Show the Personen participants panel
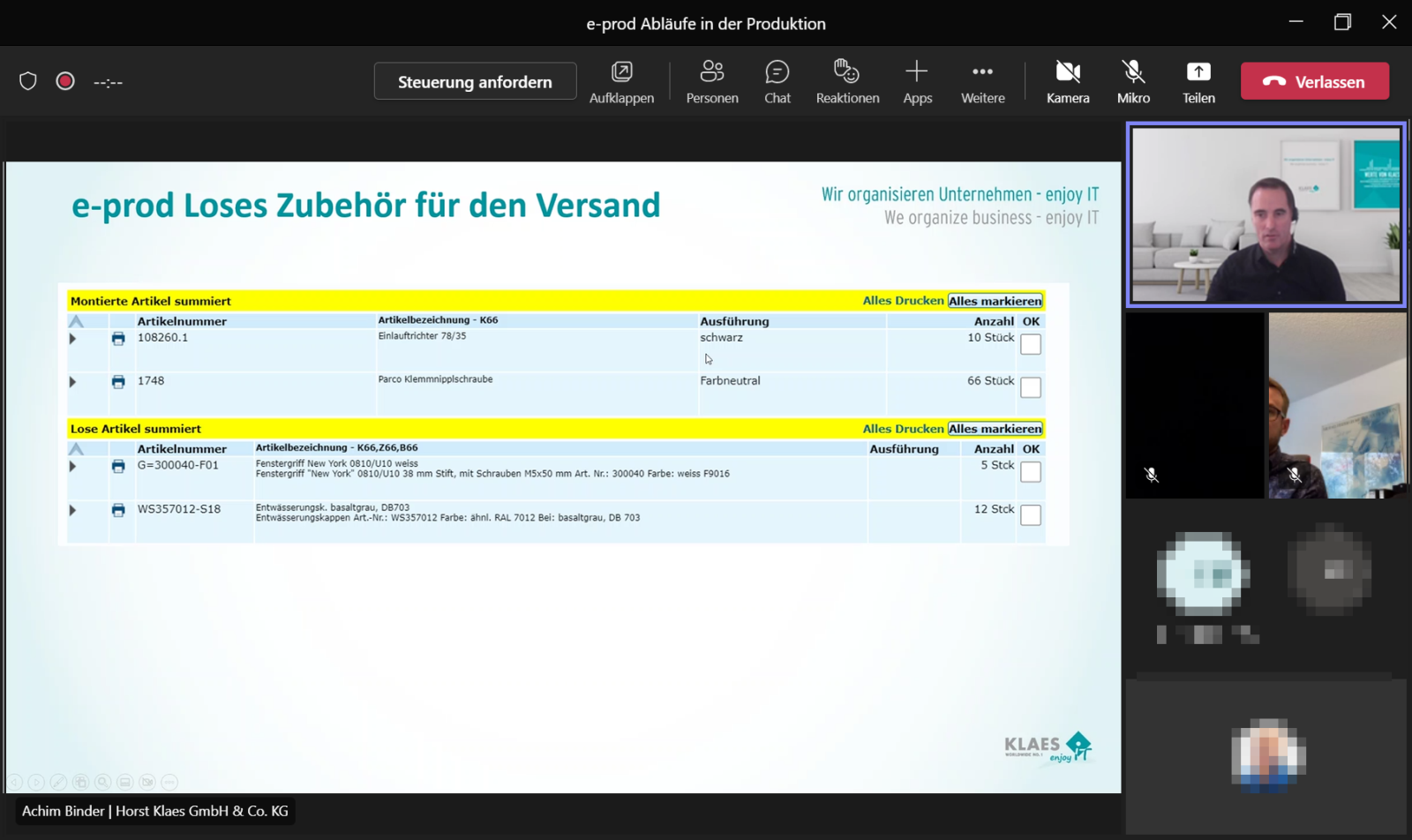The width and height of the screenshot is (1412, 840). click(712, 82)
